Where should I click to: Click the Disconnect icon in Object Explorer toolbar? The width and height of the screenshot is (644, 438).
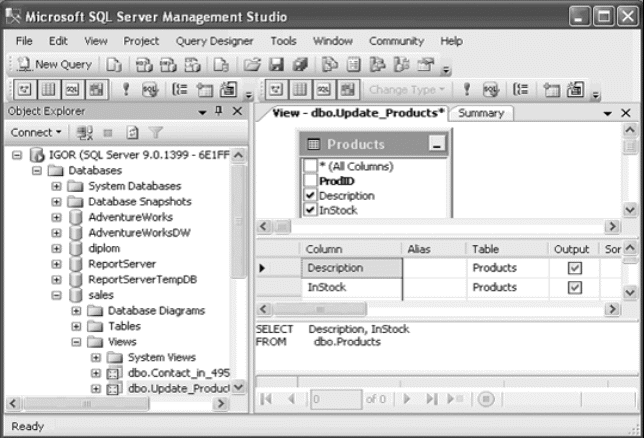[x=85, y=133]
